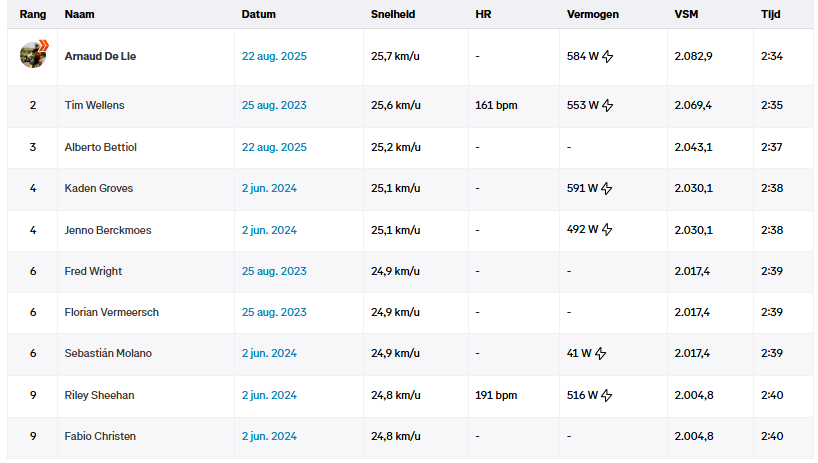This screenshot has width=818, height=463.
Task: Click the power meter icon in Arnaud De Lie's row
Action: 608,57
